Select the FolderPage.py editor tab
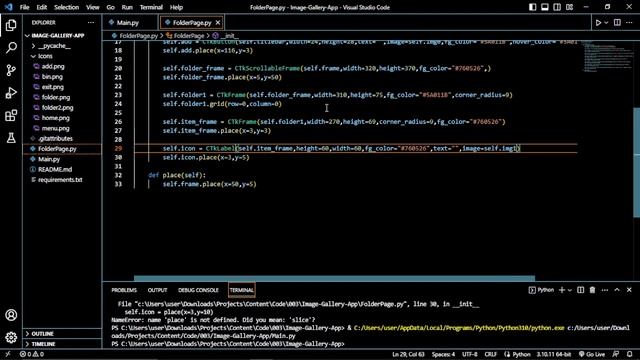Screen dimensions: 640x360 (192, 23)
